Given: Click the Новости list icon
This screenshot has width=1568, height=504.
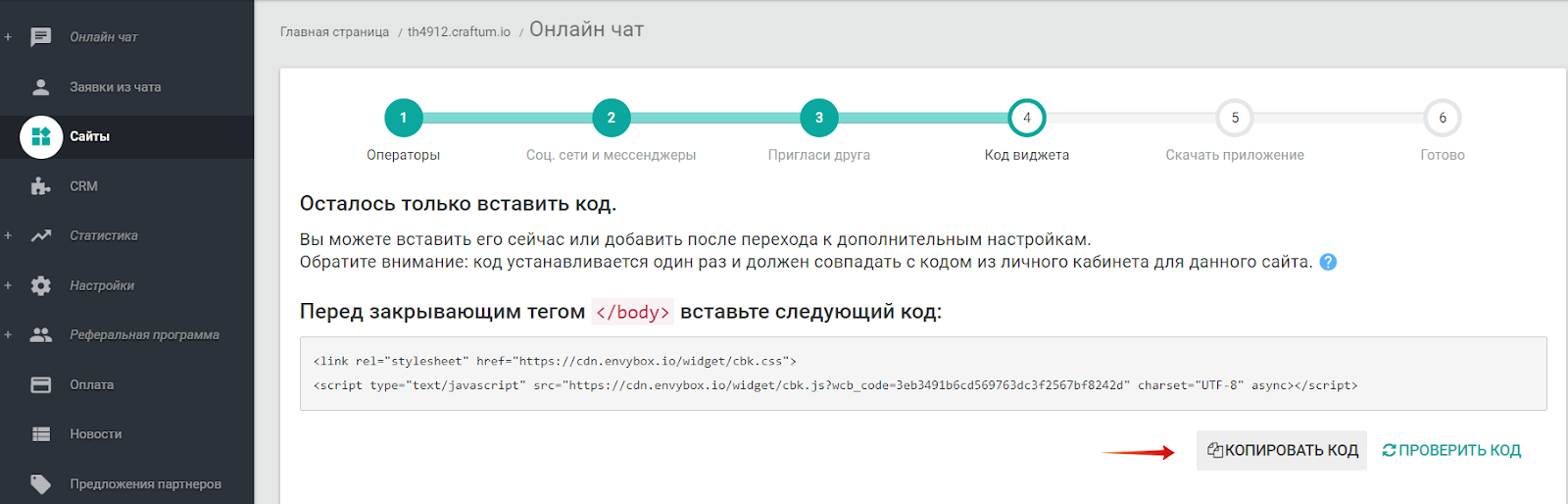Looking at the screenshot, I should tap(41, 434).
